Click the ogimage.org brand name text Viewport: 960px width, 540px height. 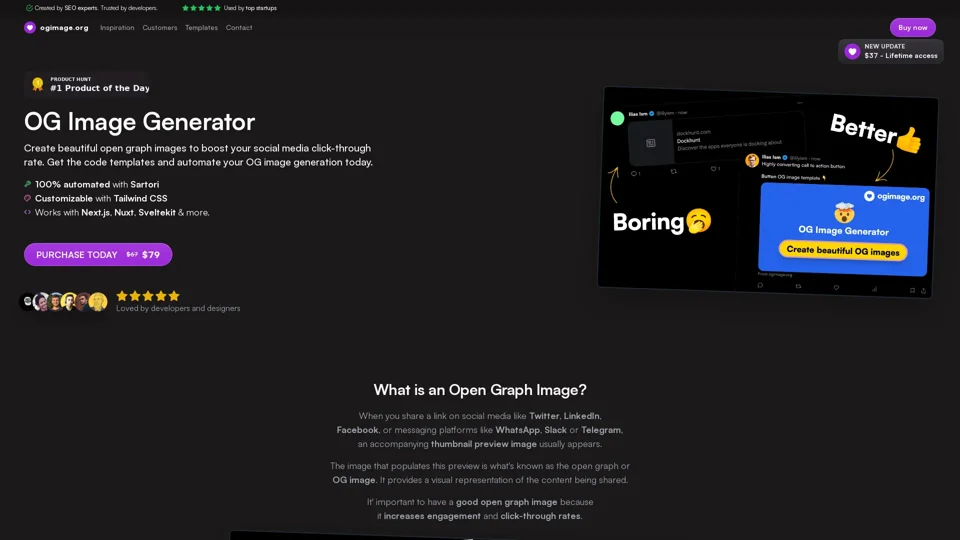point(64,28)
